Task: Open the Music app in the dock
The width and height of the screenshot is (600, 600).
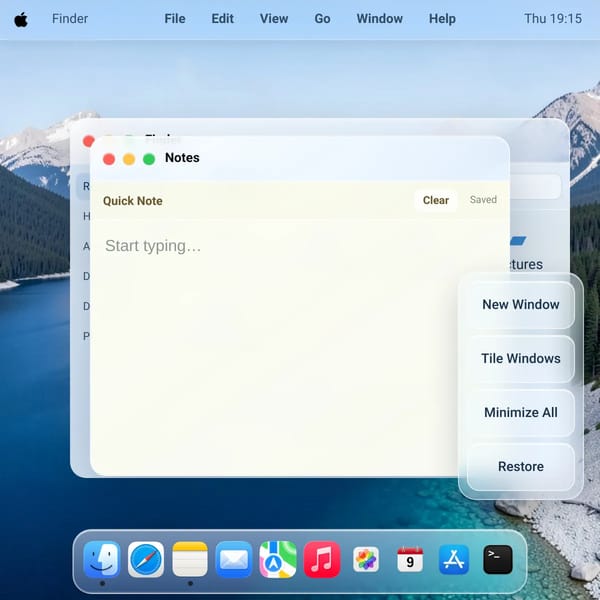Action: click(322, 559)
